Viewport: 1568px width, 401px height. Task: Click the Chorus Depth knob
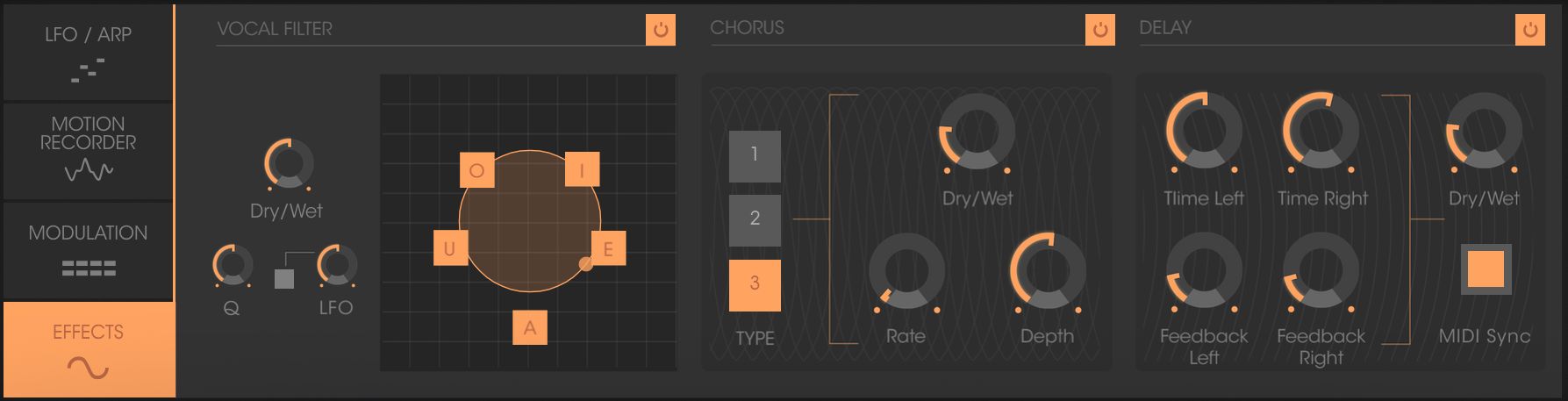(x=1048, y=270)
